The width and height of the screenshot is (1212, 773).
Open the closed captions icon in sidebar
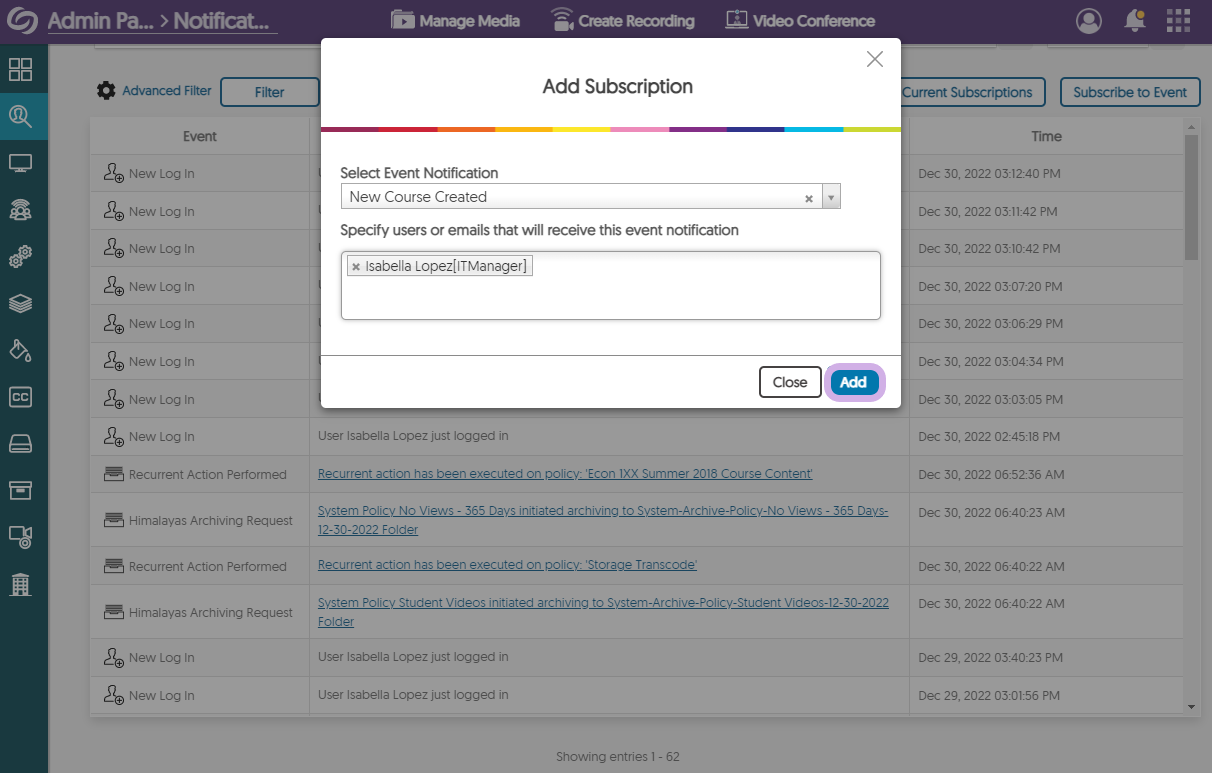tap(21, 397)
